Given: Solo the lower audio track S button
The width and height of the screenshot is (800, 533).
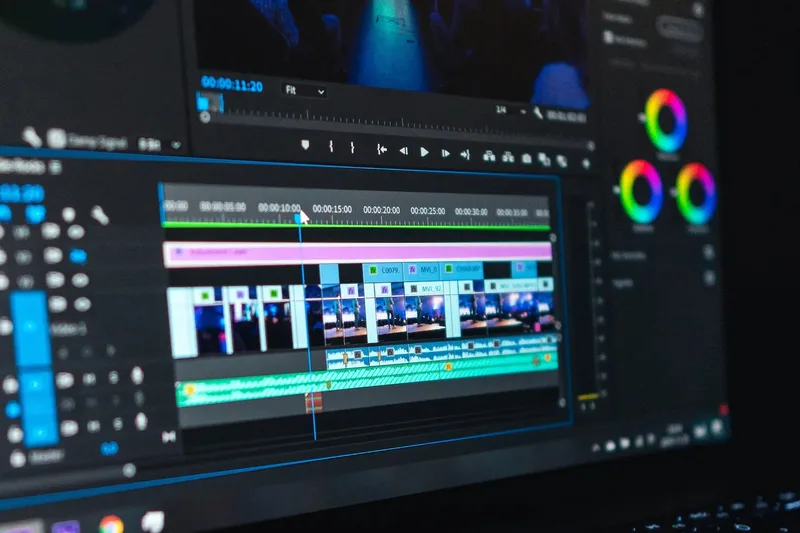Looking at the screenshot, I should click(x=117, y=424).
